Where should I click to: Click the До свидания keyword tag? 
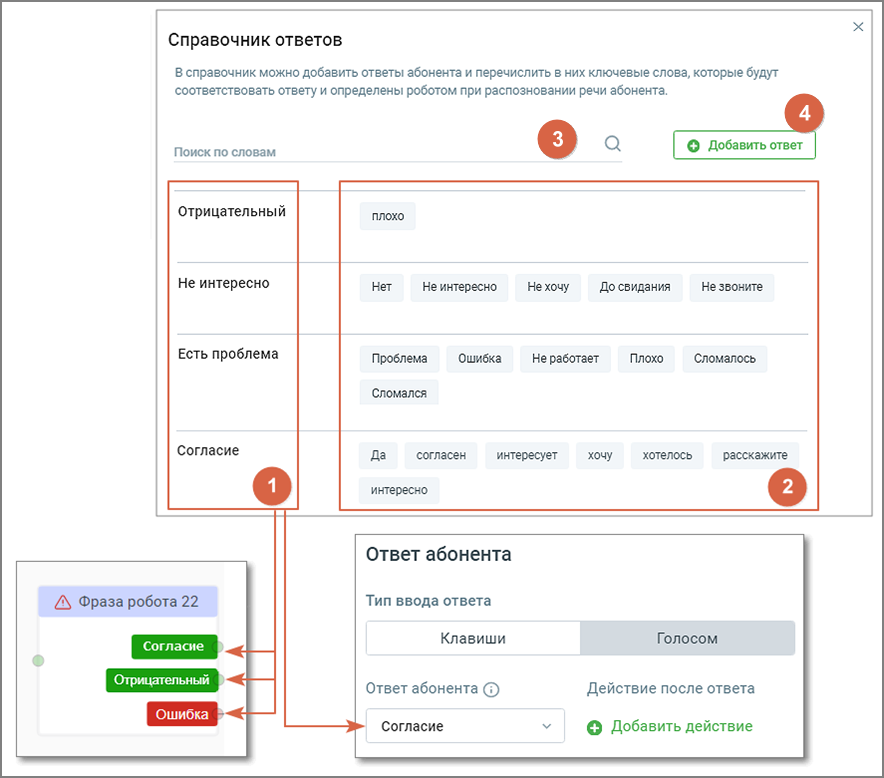635,287
